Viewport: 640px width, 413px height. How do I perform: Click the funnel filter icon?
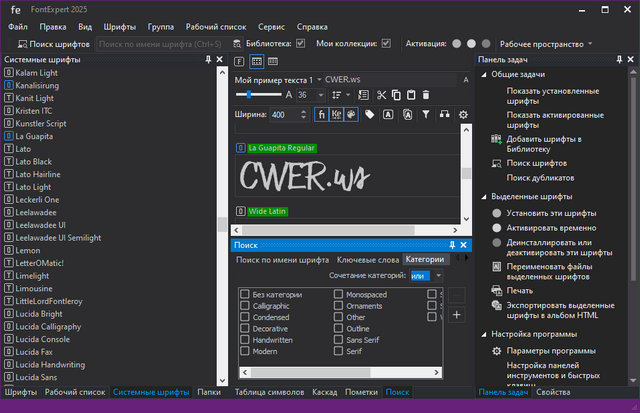point(425,115)
